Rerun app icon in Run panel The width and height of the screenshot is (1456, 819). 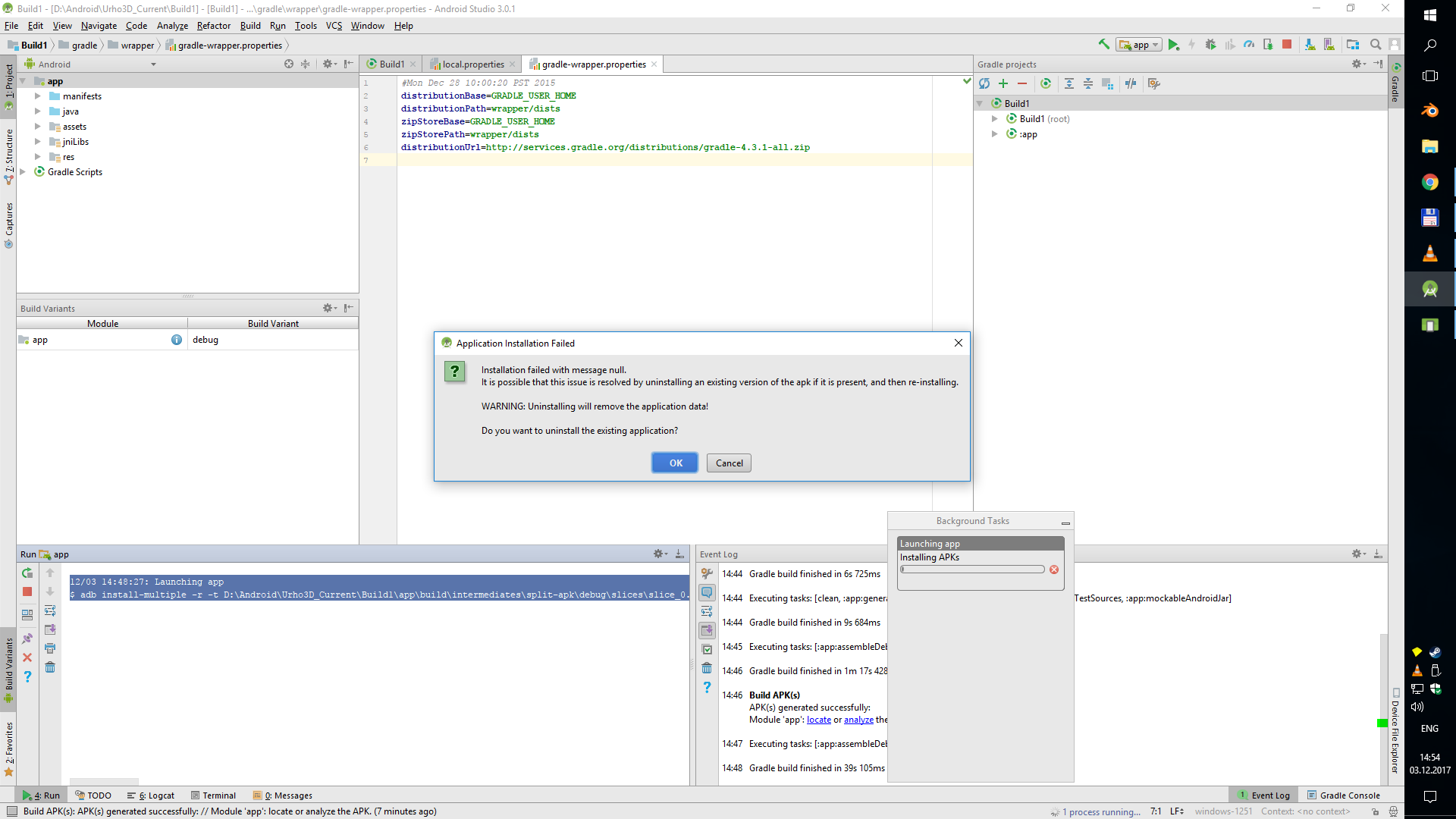pos(27,573)
